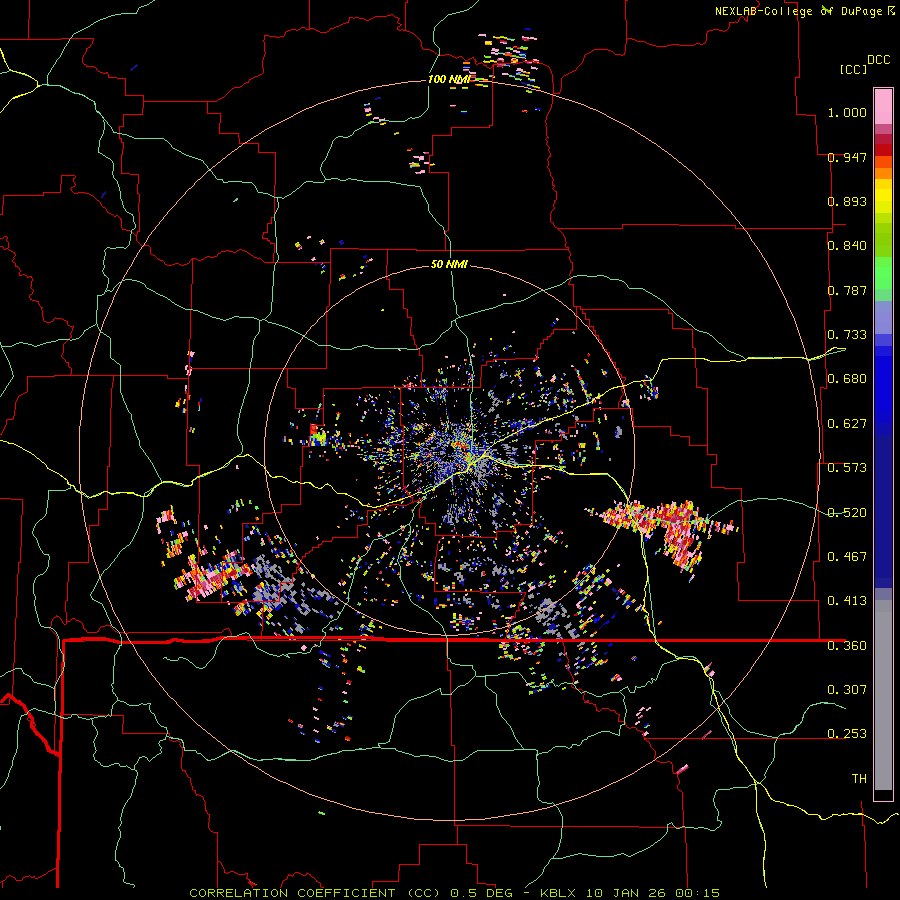Click the 50 NMI range ring label
Screen dimensions: 900x900
click(449, 264)
